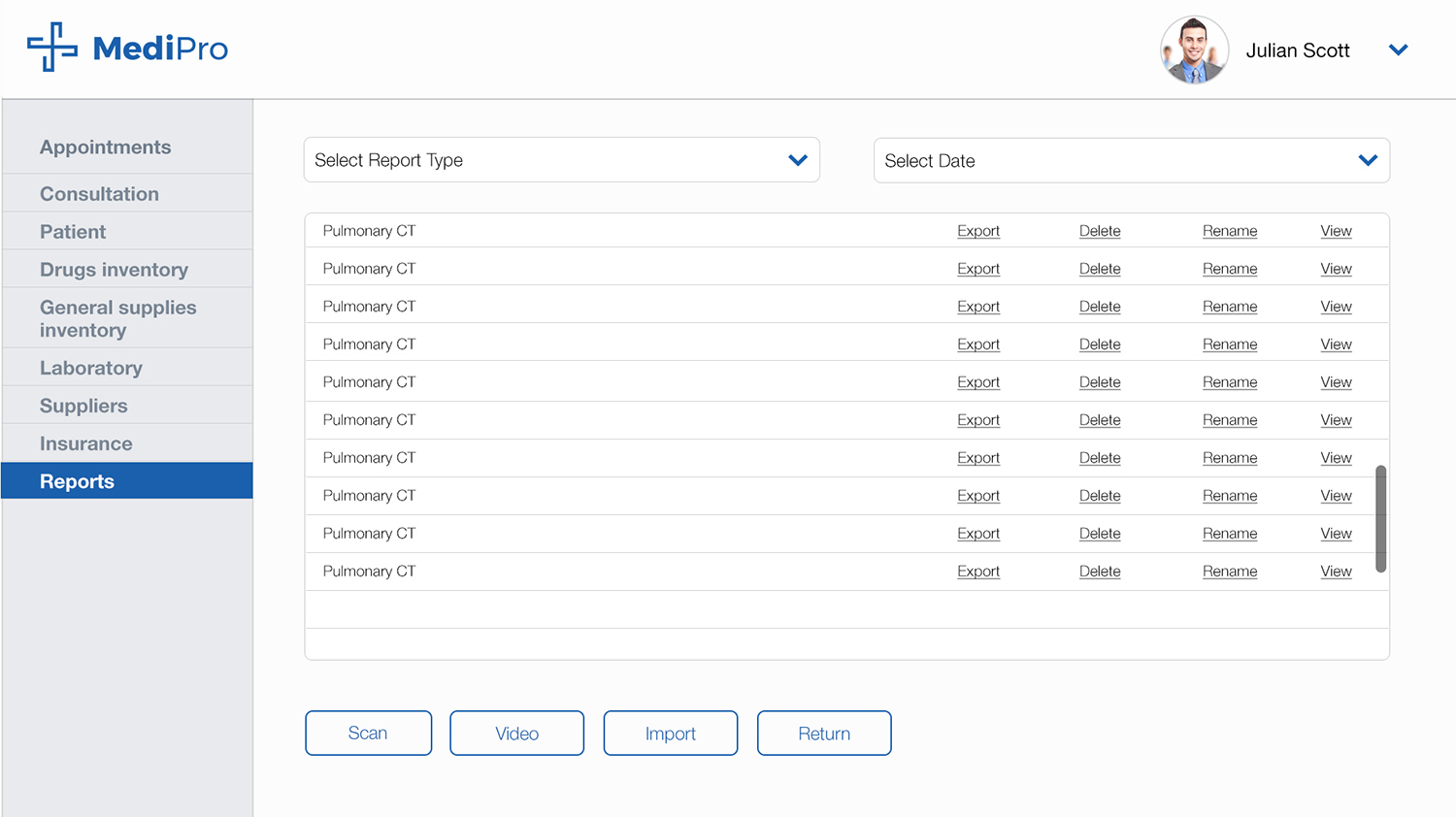
Task: Open the Select Date dropdown
Action: pyautogui.click(x=1131, y=161)
